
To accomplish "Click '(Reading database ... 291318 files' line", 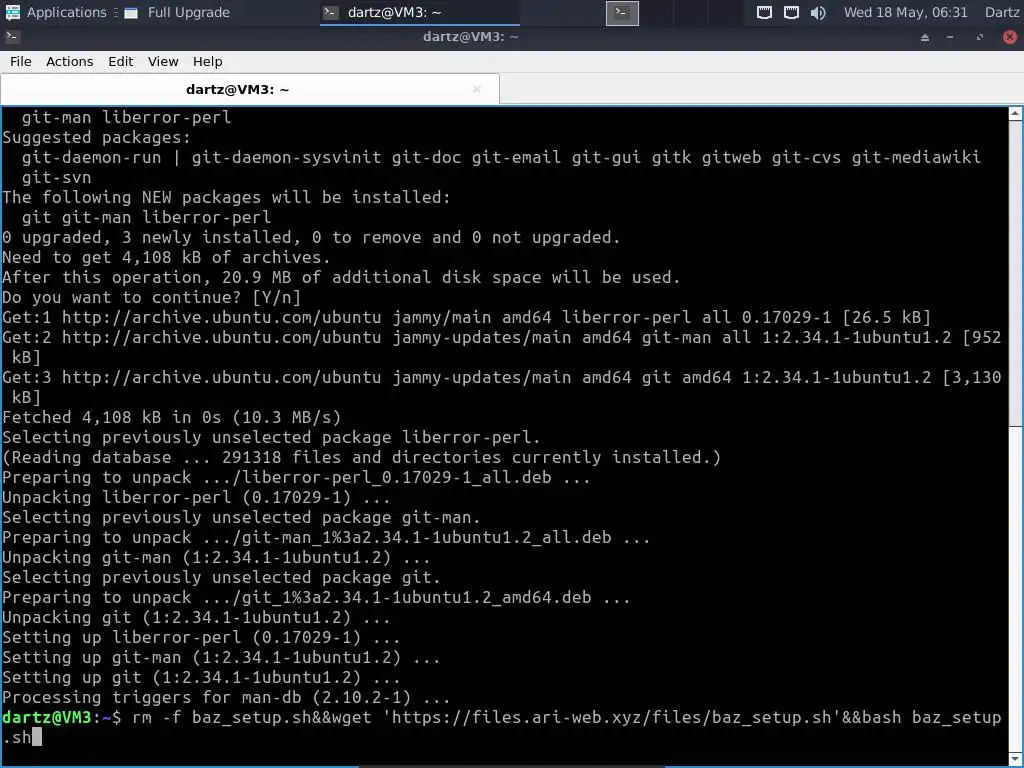I will [x=361, y=457].
